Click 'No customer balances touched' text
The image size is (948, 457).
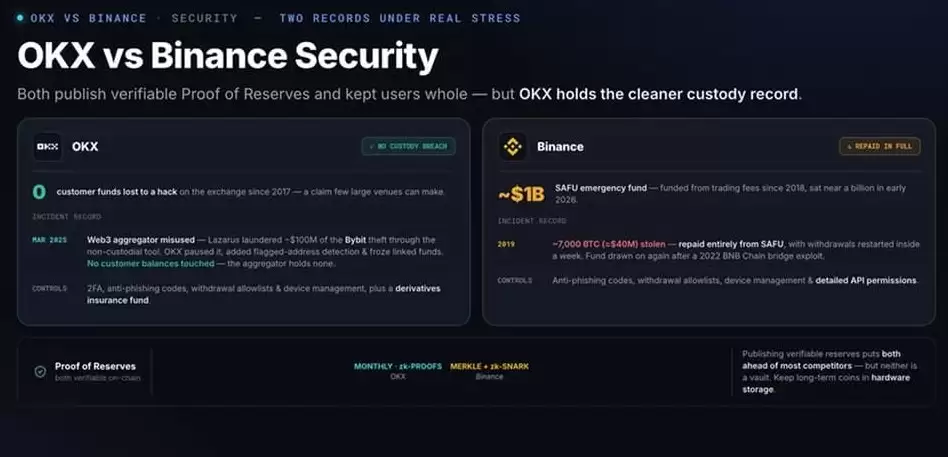(151, 264)
